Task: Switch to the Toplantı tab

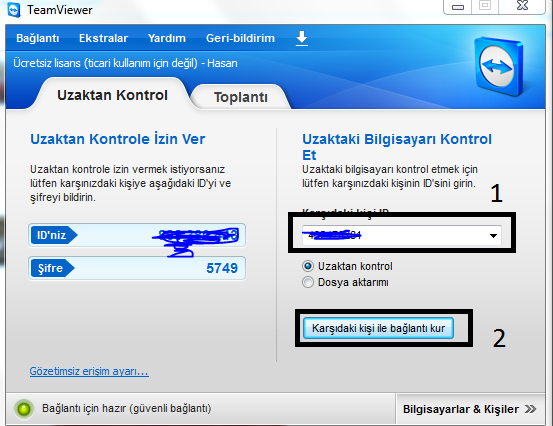Action: pyautogui.click(x=241, y=97)
